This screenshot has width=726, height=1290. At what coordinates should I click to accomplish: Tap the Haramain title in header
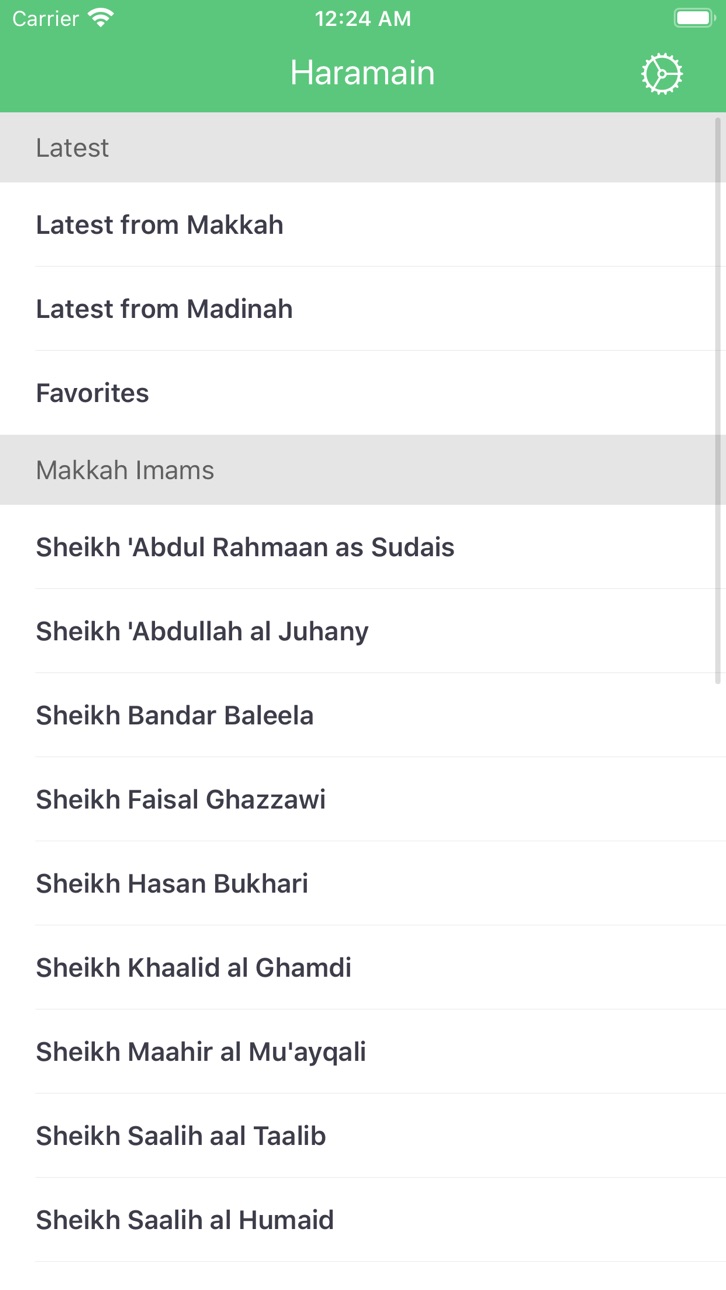click(362, 73)
